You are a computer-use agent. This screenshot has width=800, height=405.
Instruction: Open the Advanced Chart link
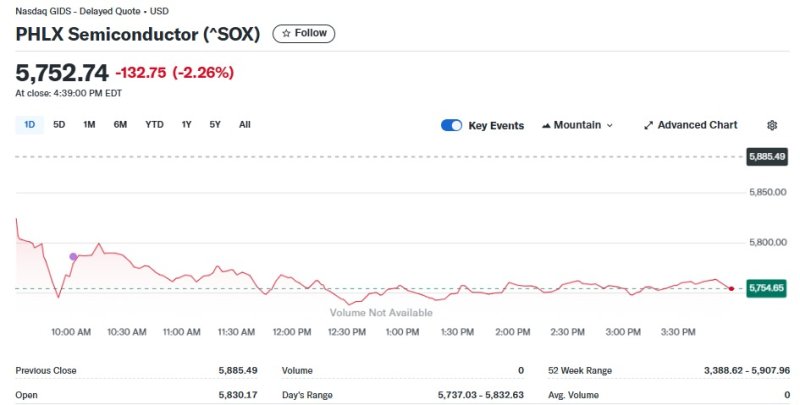tap(696, 125)
